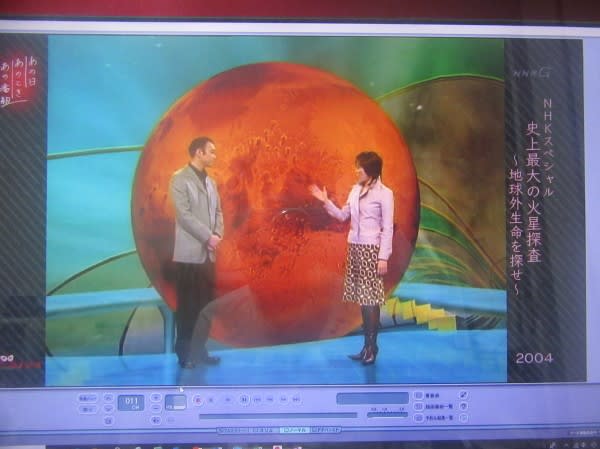This screenshot has width=600, height=449.
Task: Click the top pill button at far left
Action: coord(88,398)
